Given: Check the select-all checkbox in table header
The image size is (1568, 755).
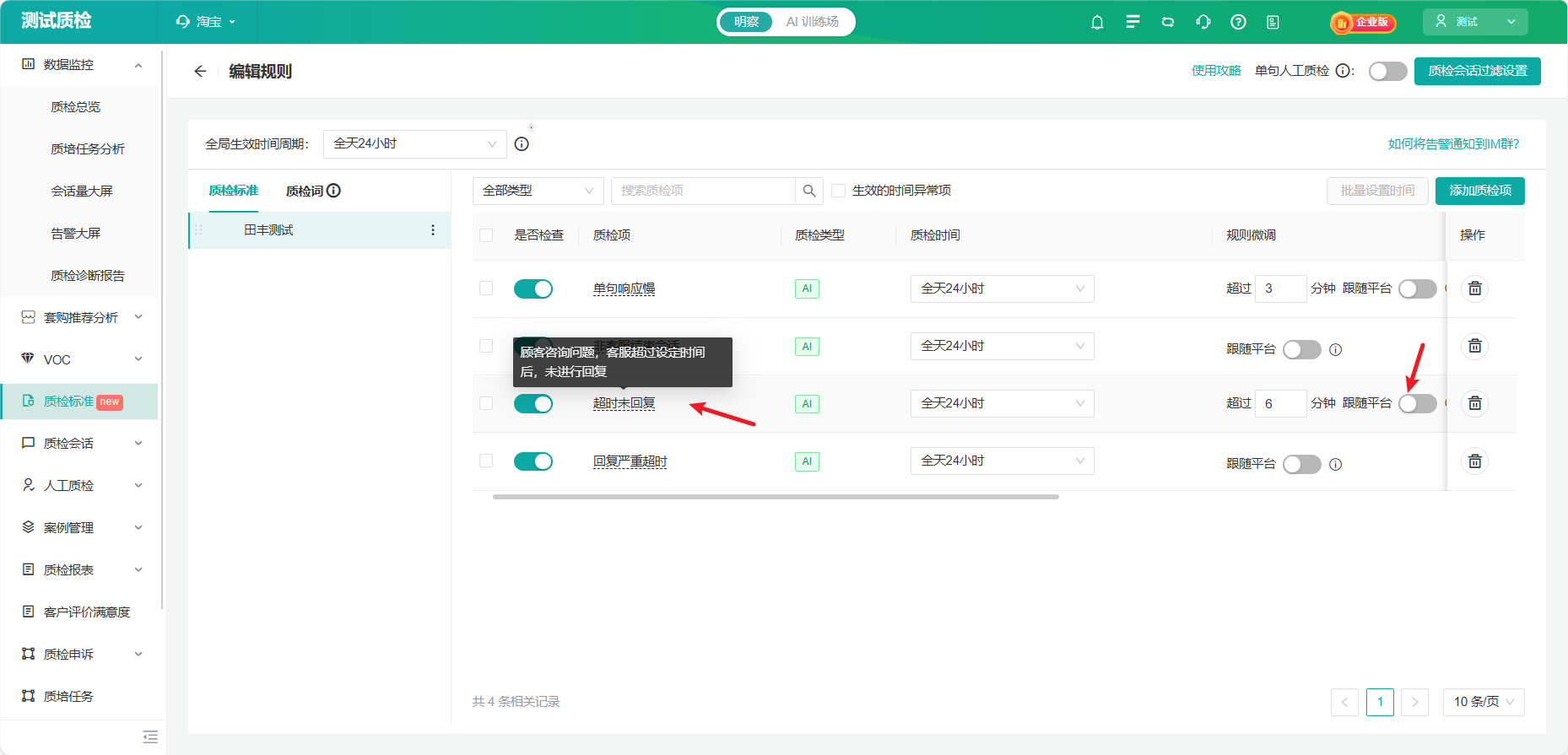Looking at the screenshot, I should [x=486, y=235].
